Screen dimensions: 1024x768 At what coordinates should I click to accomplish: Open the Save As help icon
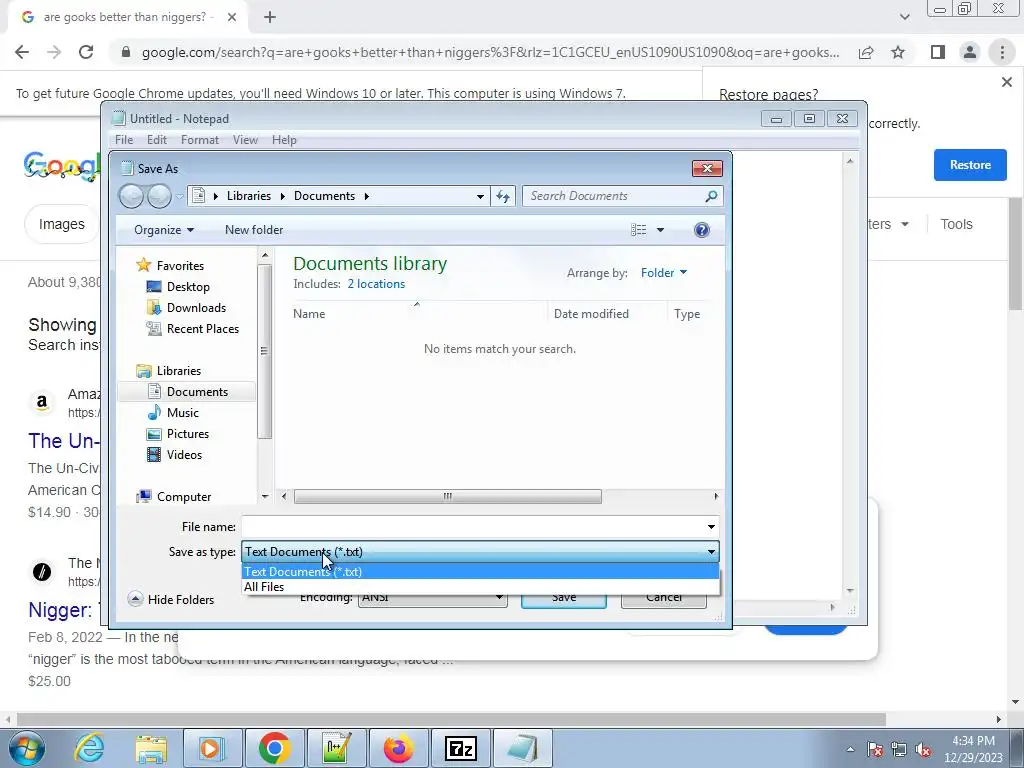(x=702, y=230)
